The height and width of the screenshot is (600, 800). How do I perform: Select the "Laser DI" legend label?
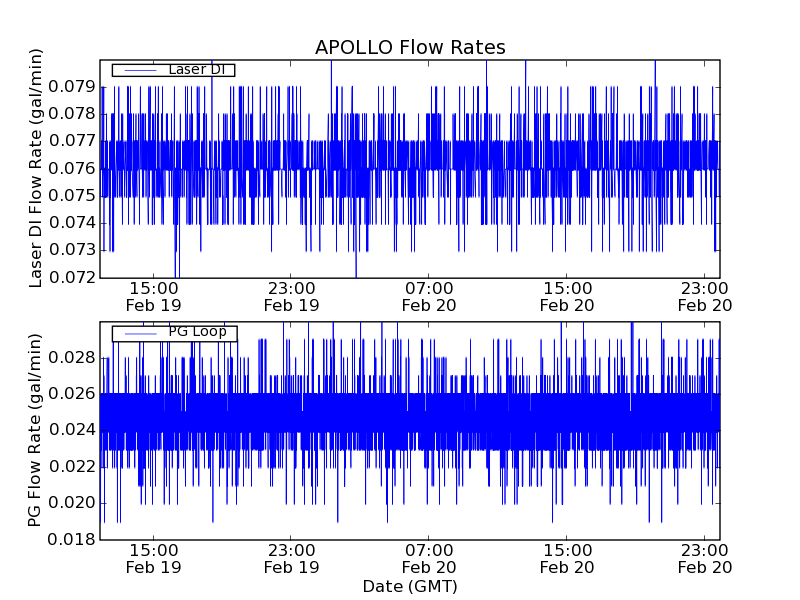(196, 70)
